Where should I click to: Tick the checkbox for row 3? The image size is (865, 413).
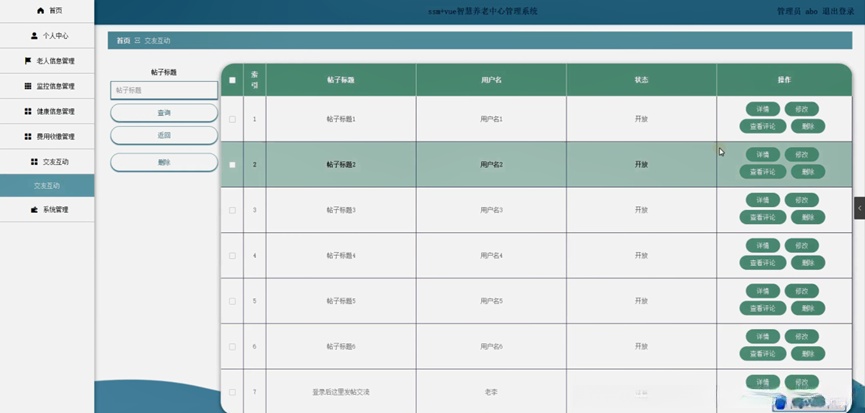pos(233,210)
